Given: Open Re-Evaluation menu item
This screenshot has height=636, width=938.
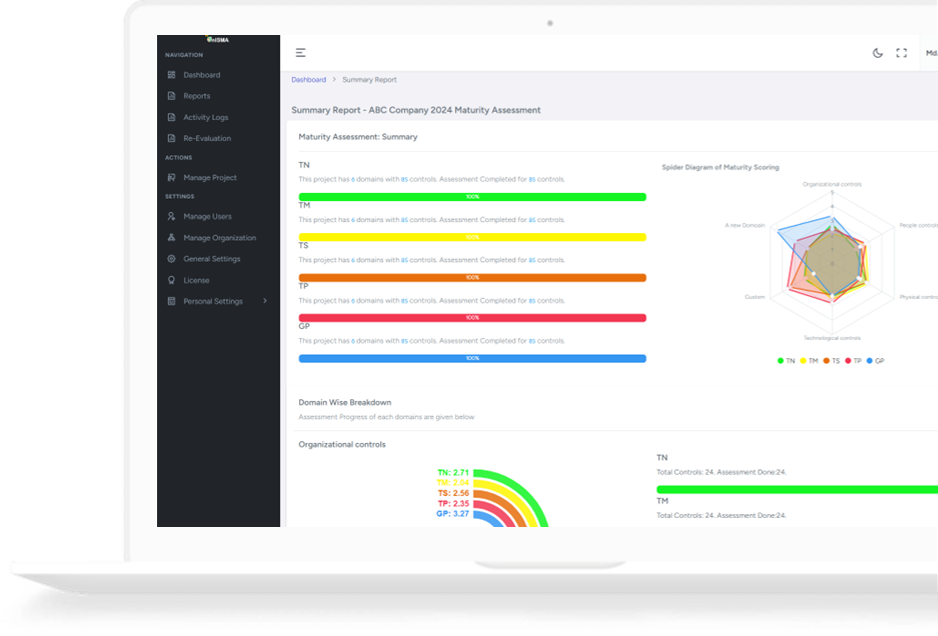Looking at the screenshot, I should (207, 138).
